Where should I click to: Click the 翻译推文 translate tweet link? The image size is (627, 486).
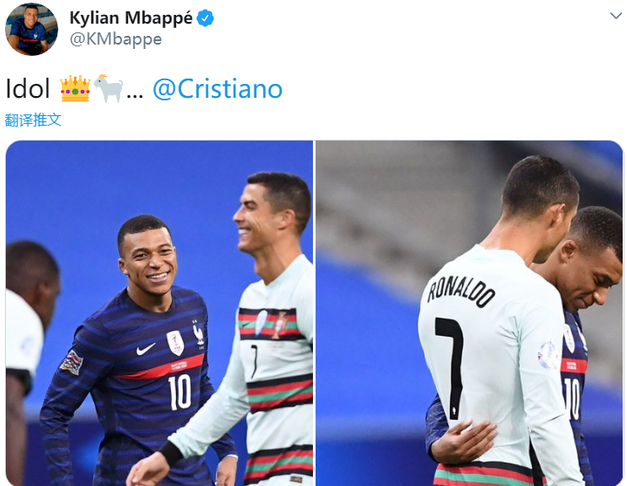[x=33, y=120]
